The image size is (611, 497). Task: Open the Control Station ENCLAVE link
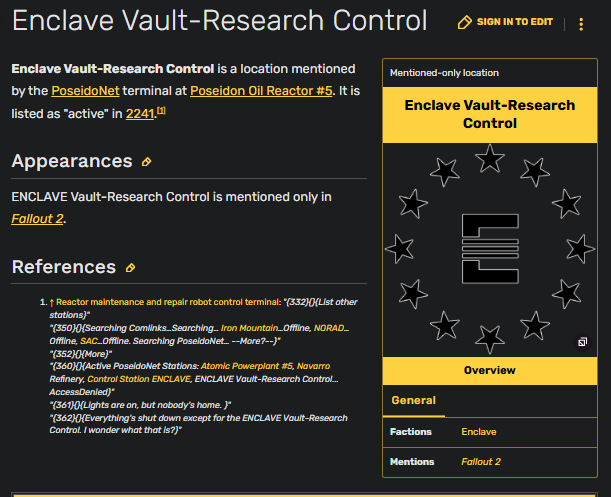(139, 379)
